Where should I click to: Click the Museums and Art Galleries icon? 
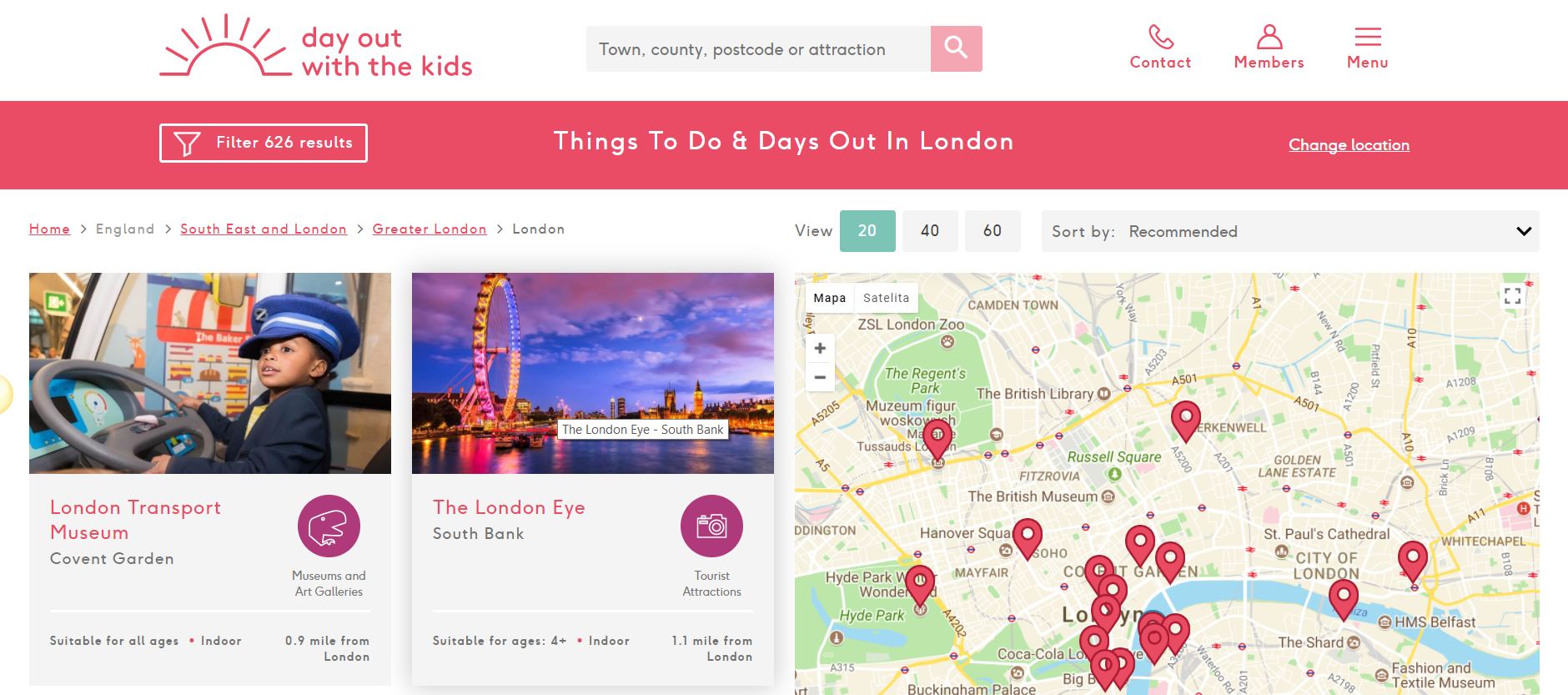pos(329,526)
